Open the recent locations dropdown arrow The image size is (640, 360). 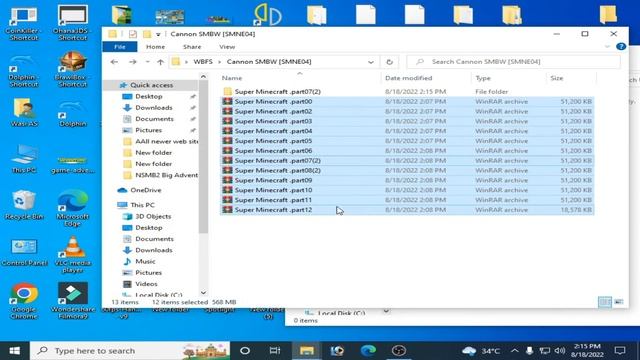tap(147, 62)
